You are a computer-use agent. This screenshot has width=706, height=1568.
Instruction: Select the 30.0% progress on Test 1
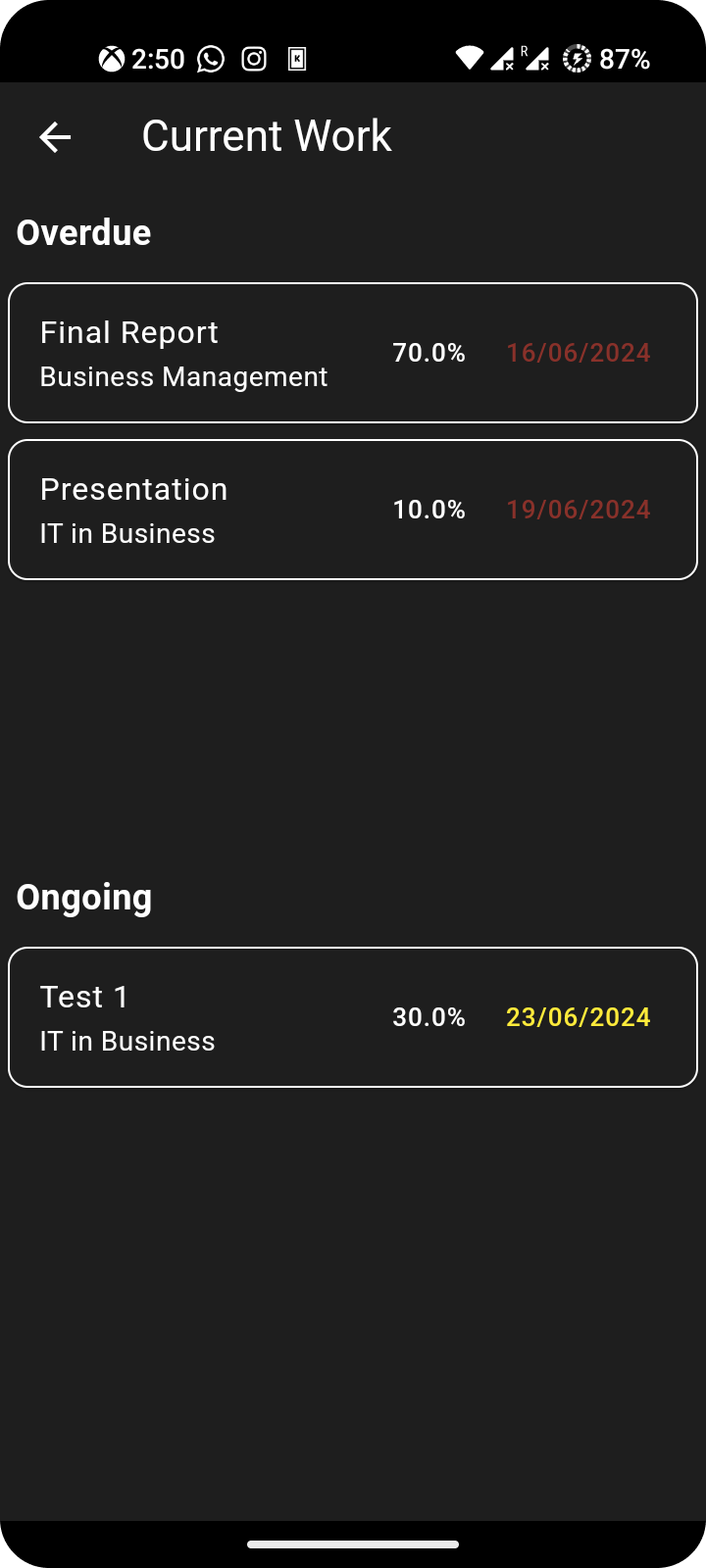[429, 1017]
